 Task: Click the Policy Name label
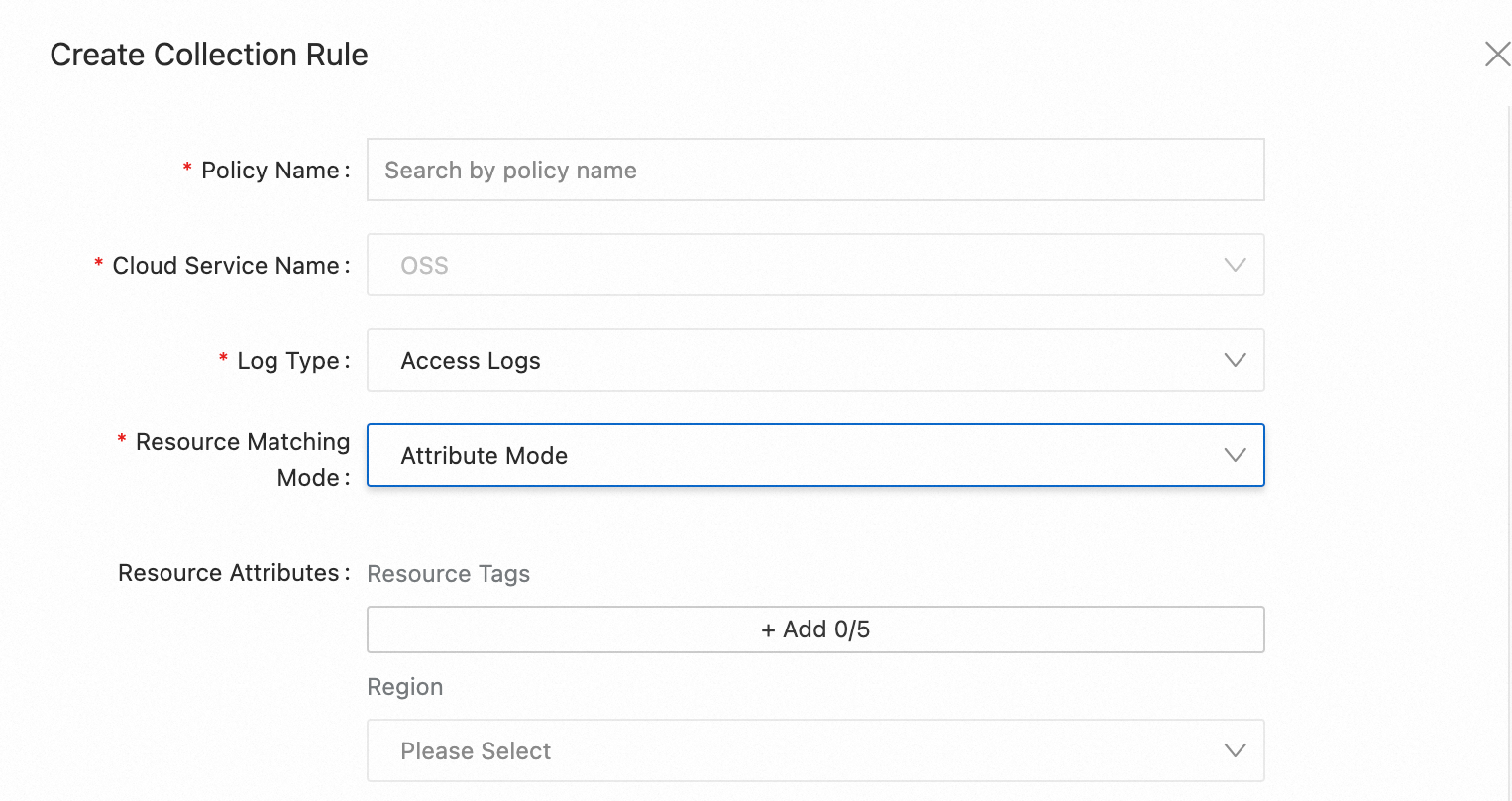coord(270,171)
